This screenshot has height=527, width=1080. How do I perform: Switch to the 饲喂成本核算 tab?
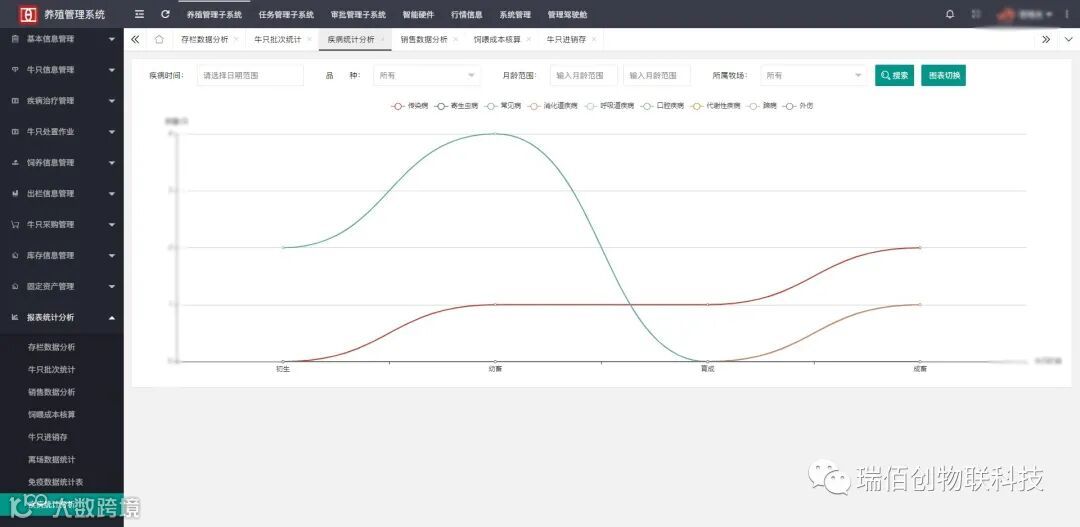coord(497,39)
